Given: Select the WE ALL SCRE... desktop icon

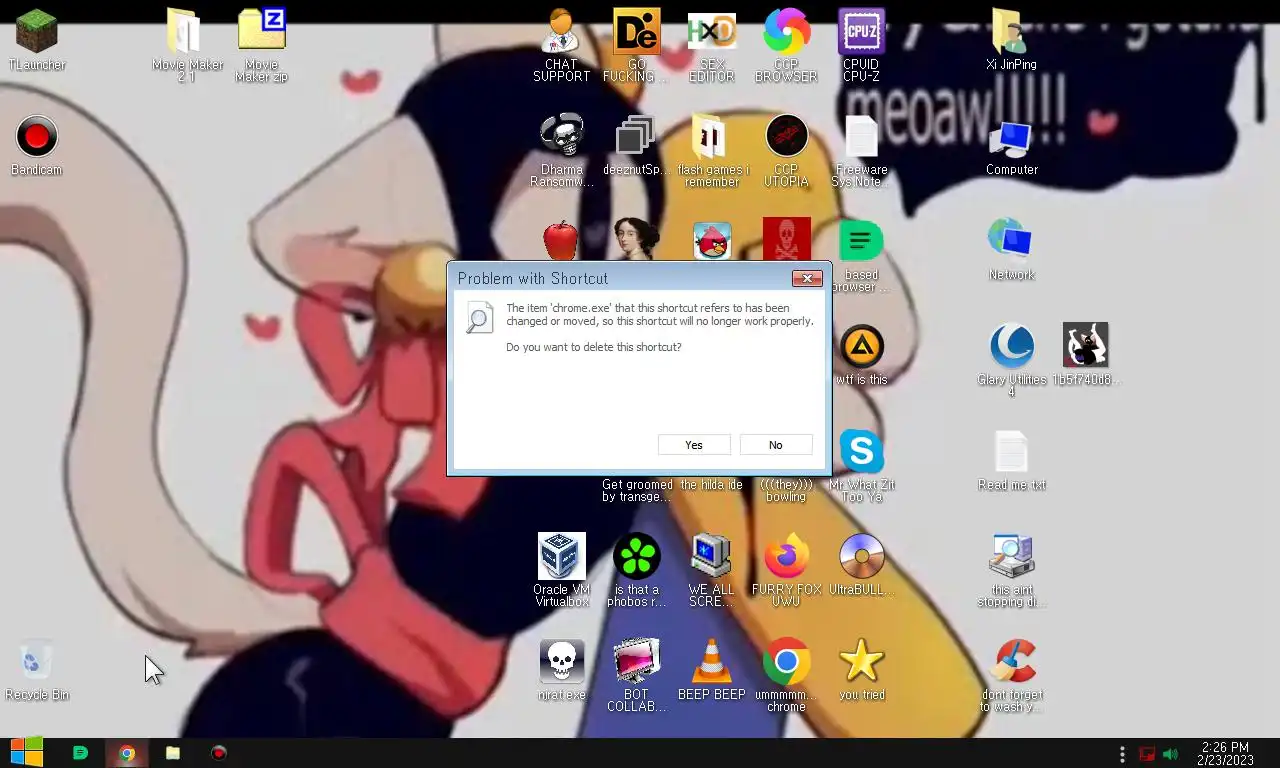Looking at the screenshot, I should pos(712,570).
